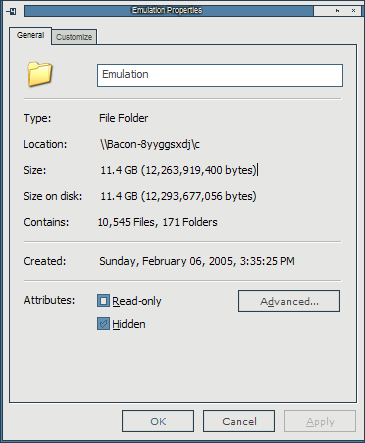Close the Emulation Properties dialog
The width and height of the screenshot is (365, 443).
(x=353, y=11)
